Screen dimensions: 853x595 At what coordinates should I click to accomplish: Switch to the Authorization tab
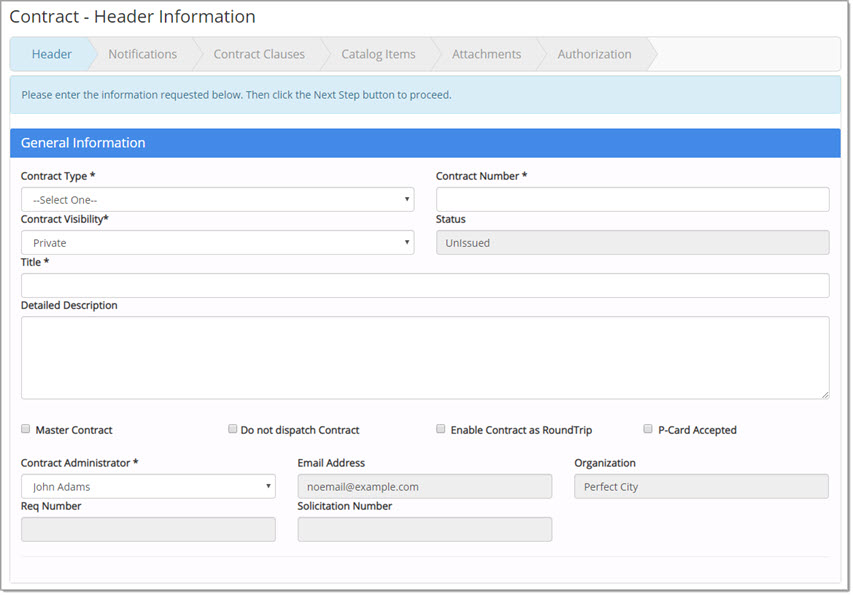click(x=594, y=55)
